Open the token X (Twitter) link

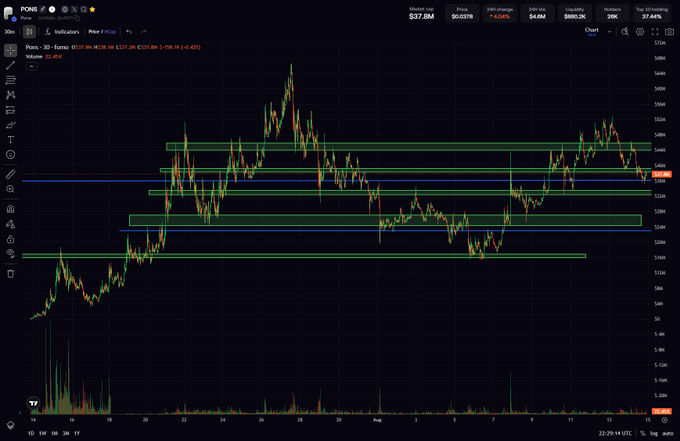pyautogui.click(x=74, y=9)
